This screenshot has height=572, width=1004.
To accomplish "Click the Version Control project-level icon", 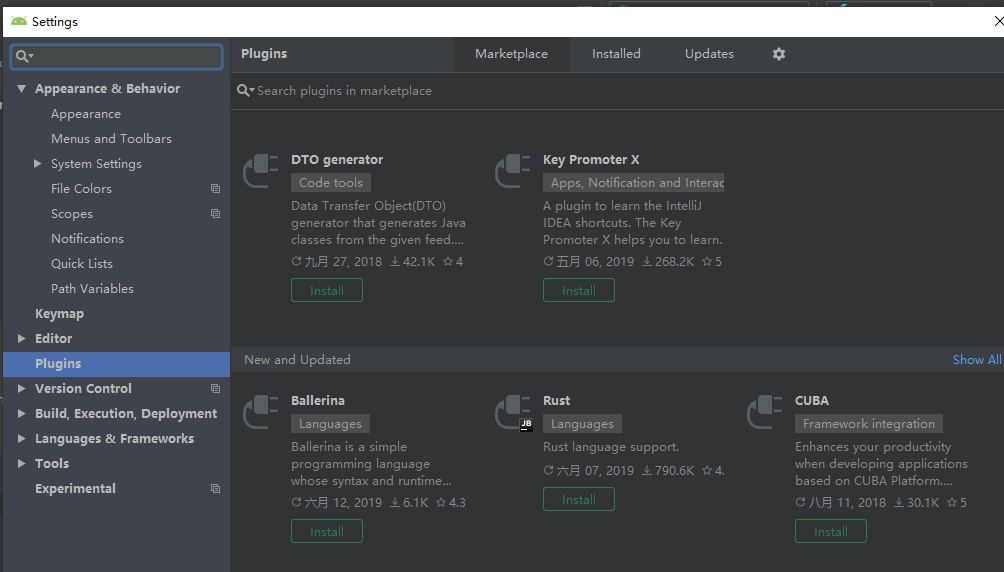I will 215,389.
